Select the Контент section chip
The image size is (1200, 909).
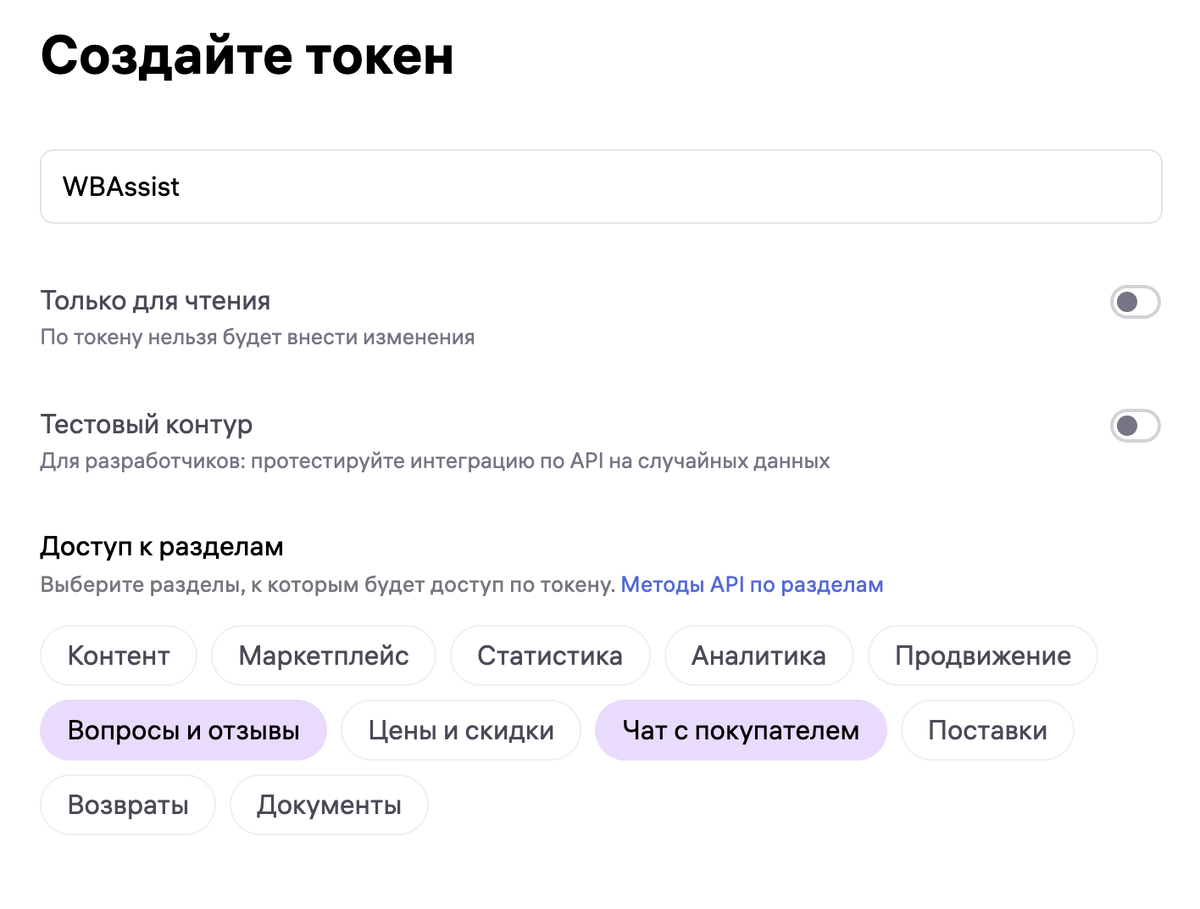tap(119, 656)
